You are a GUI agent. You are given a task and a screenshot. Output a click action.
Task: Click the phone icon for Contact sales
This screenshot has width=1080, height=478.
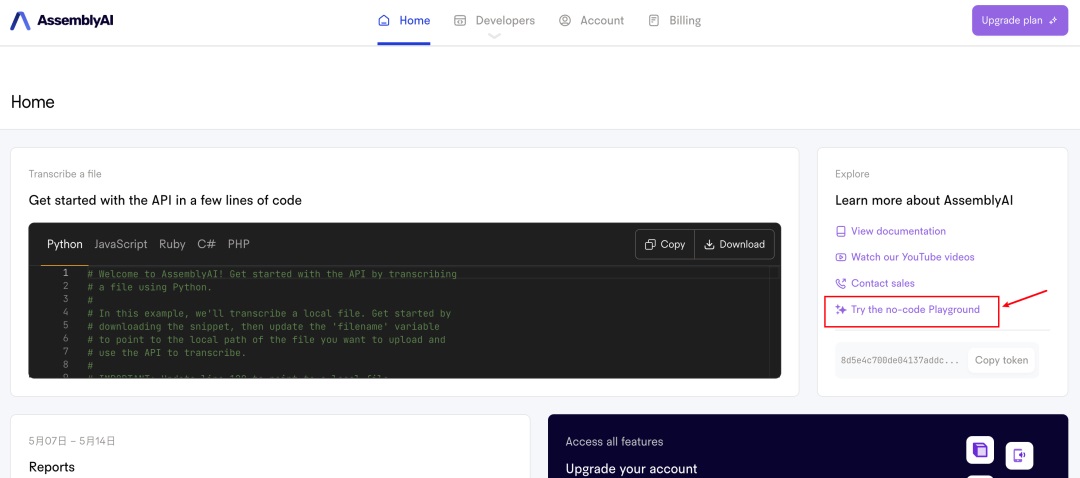pyautogui.click(x=840, y=283)
